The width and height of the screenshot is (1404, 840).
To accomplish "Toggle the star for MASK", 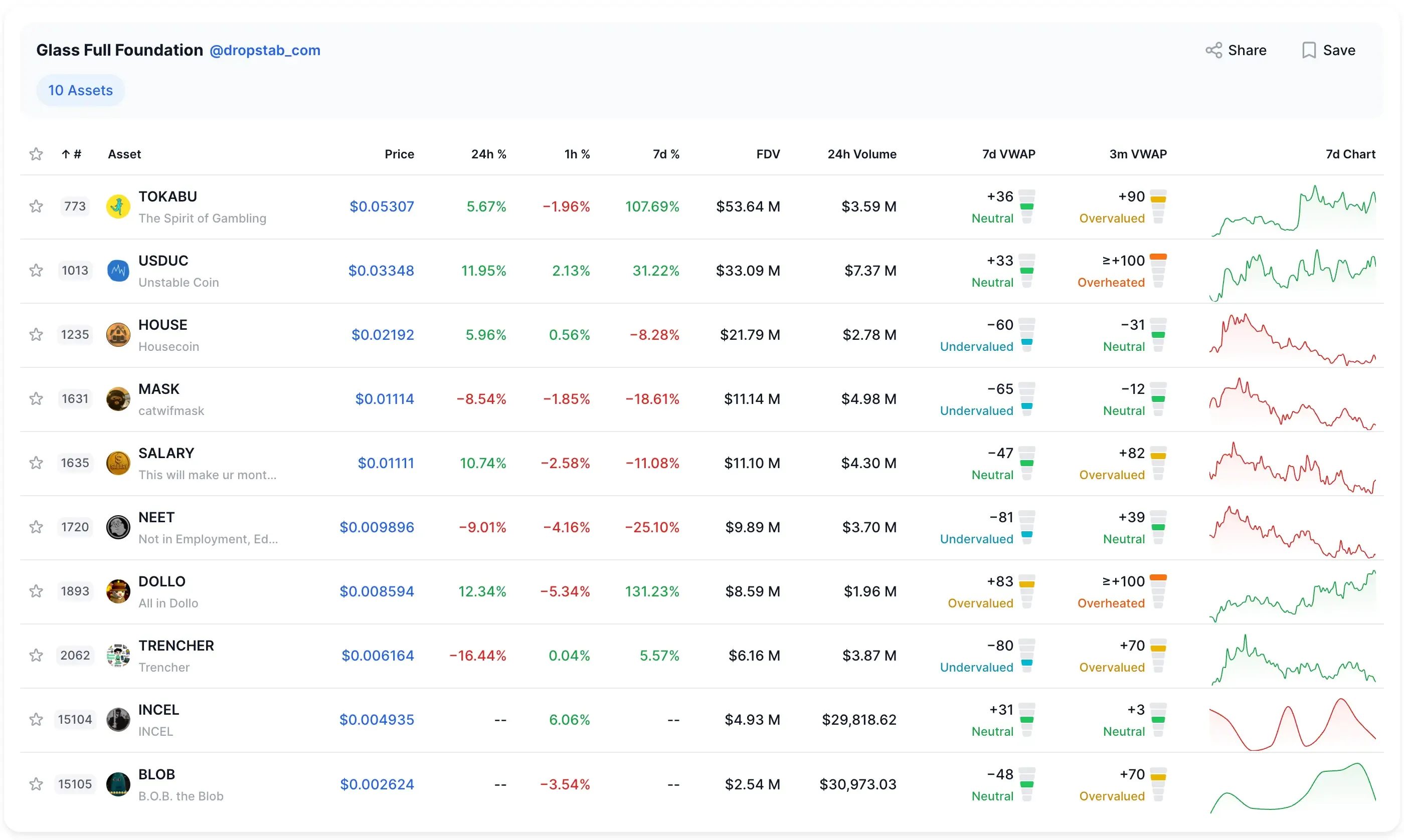I will pyautogui.click(x=36, y=399).
